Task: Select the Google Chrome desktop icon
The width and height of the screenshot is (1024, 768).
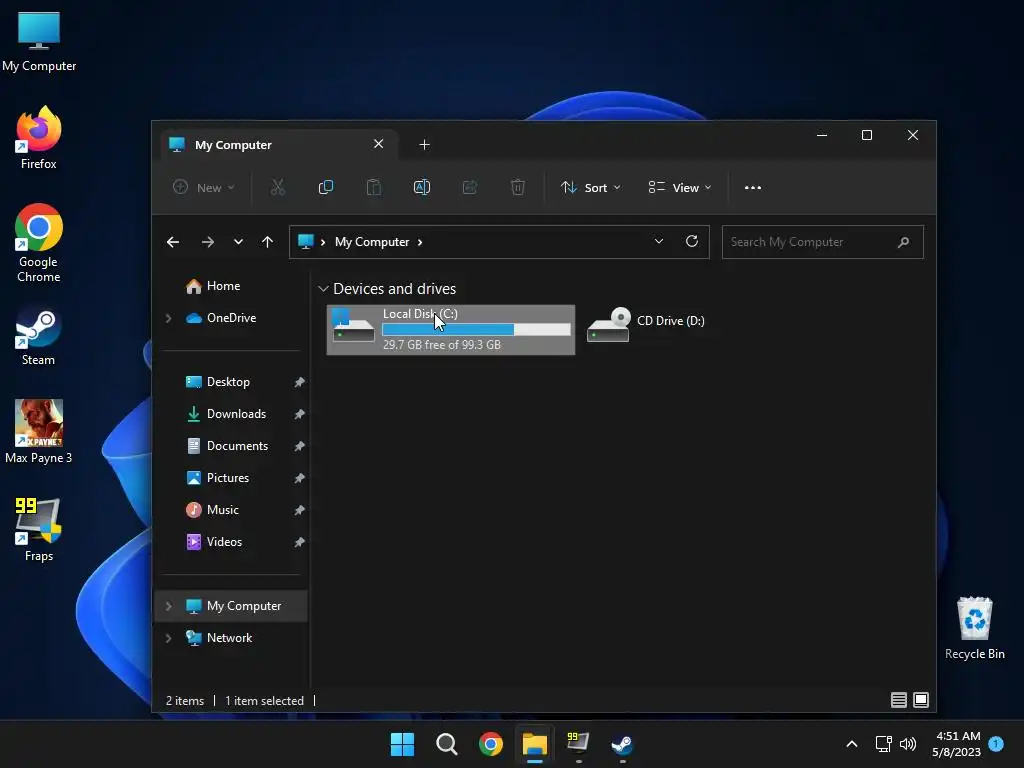Action: (x=39, y=243)
